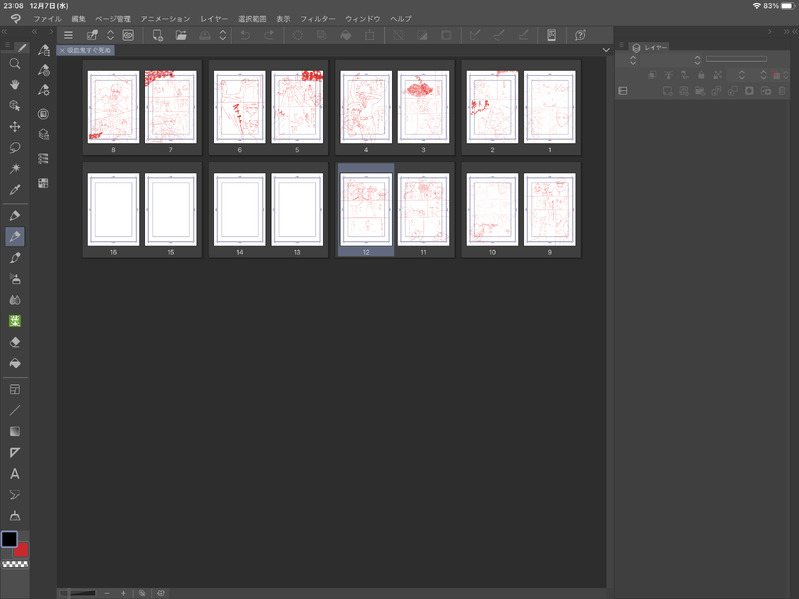Click the smartphone companion mode icon
The height and width of the screenshot is (599, 799).
[551, 35]
